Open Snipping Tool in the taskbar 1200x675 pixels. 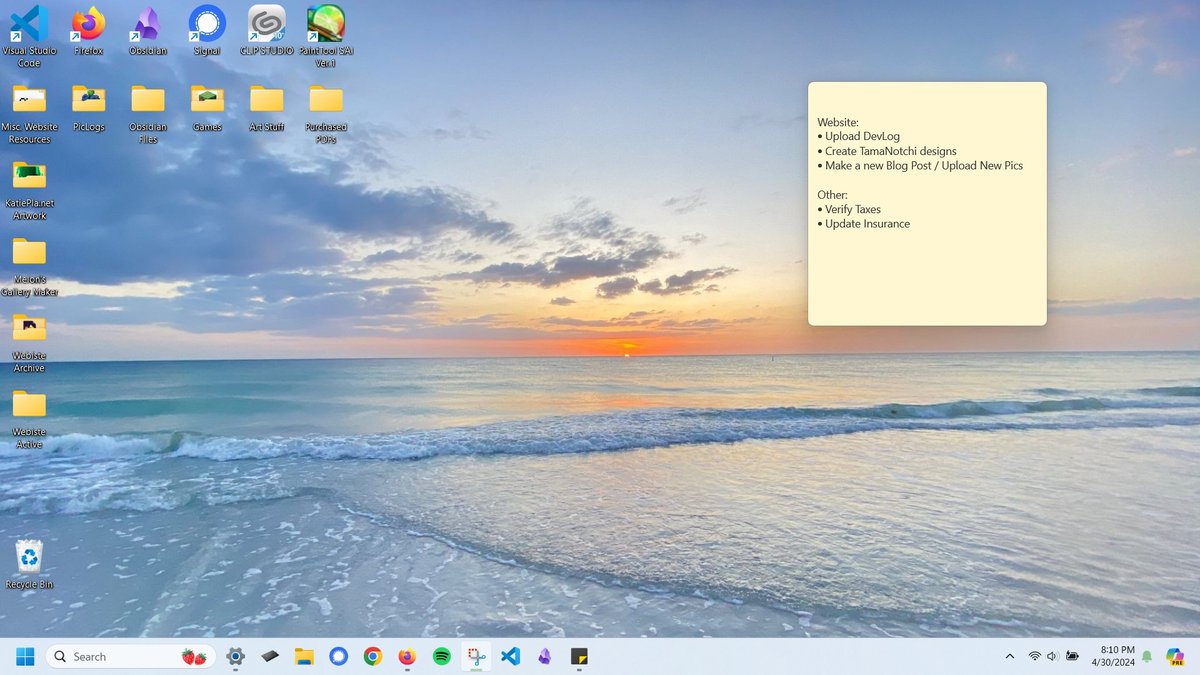[475, 657]
